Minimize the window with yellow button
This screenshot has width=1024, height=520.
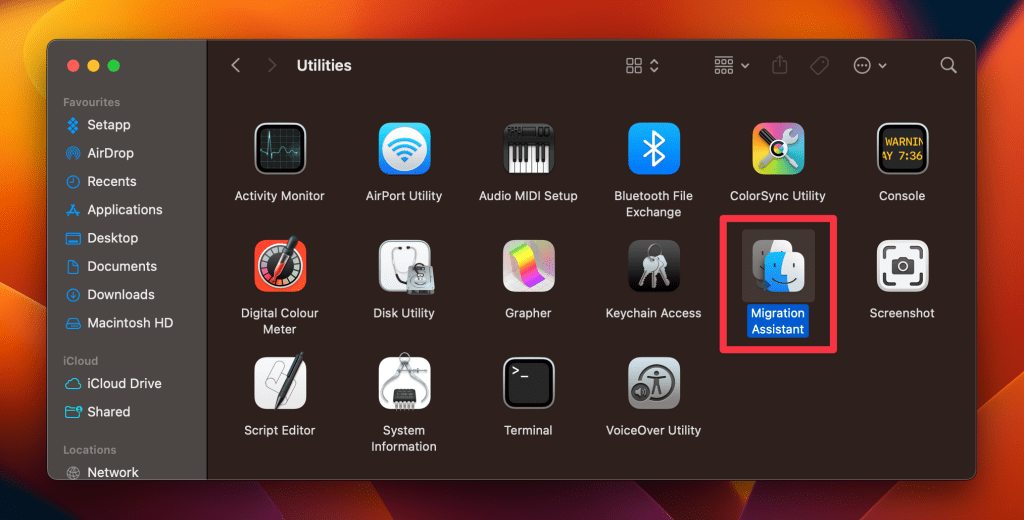point(93,65)
